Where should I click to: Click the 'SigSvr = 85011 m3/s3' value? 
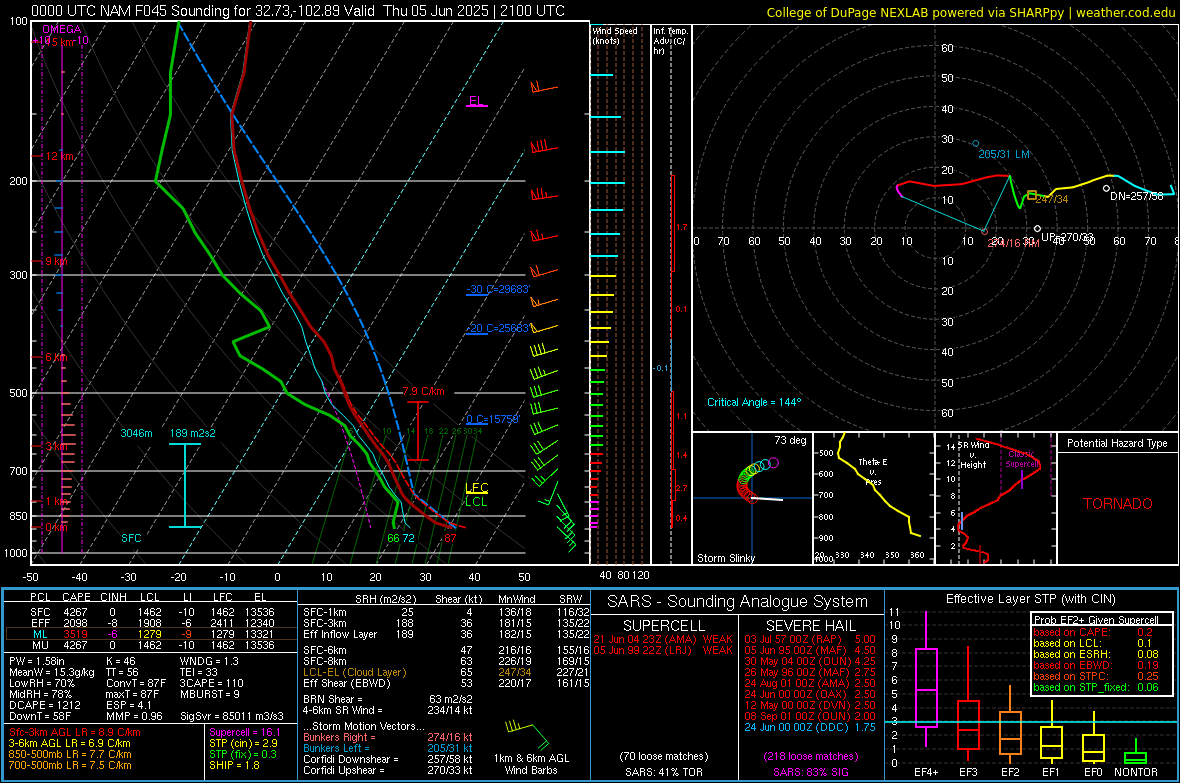(x=232, y=716)
